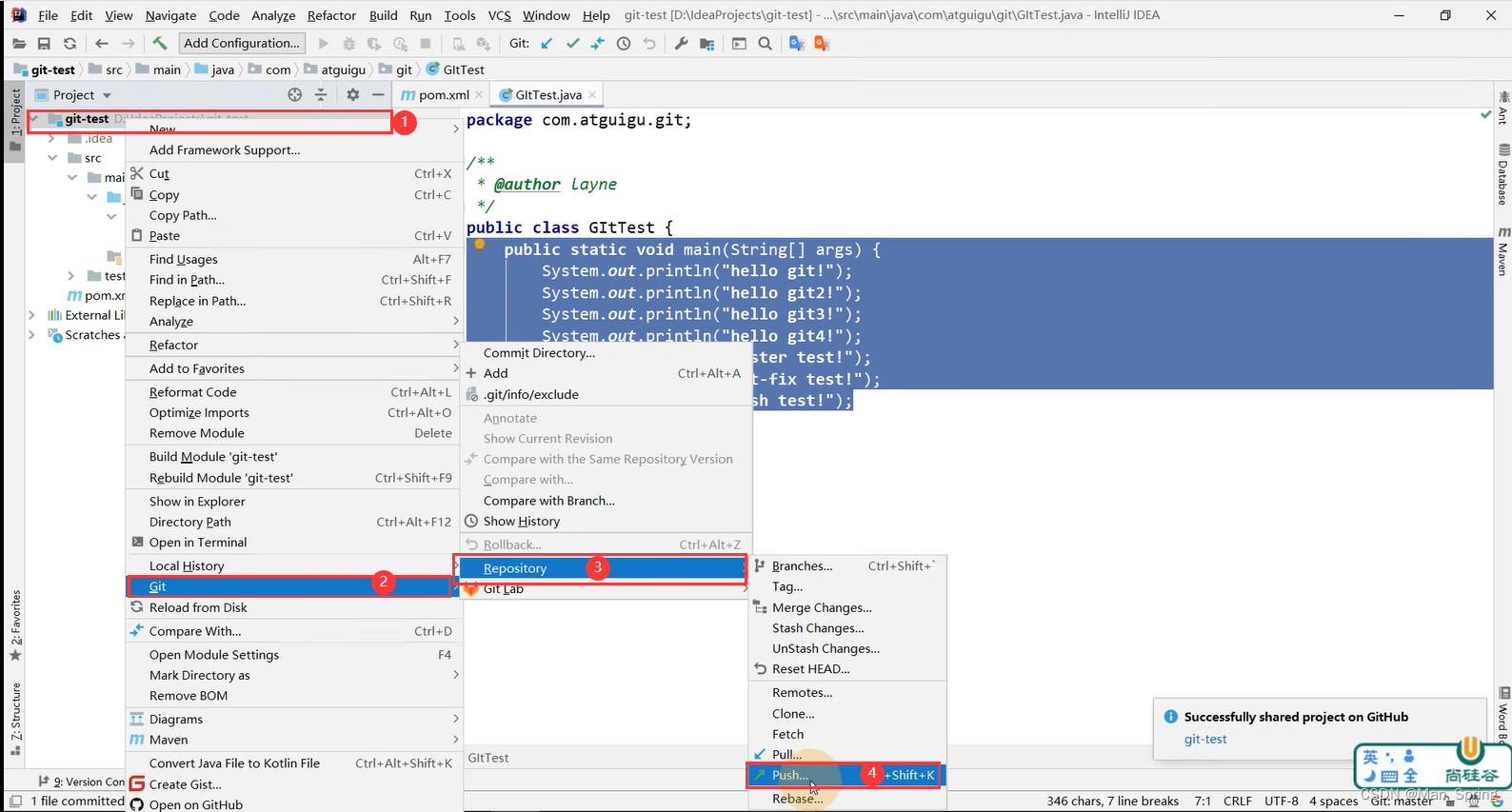Click atguigu breadcrumb in navigation bar
Viewport: 1512px width, 812px height.
click(343, 69)
